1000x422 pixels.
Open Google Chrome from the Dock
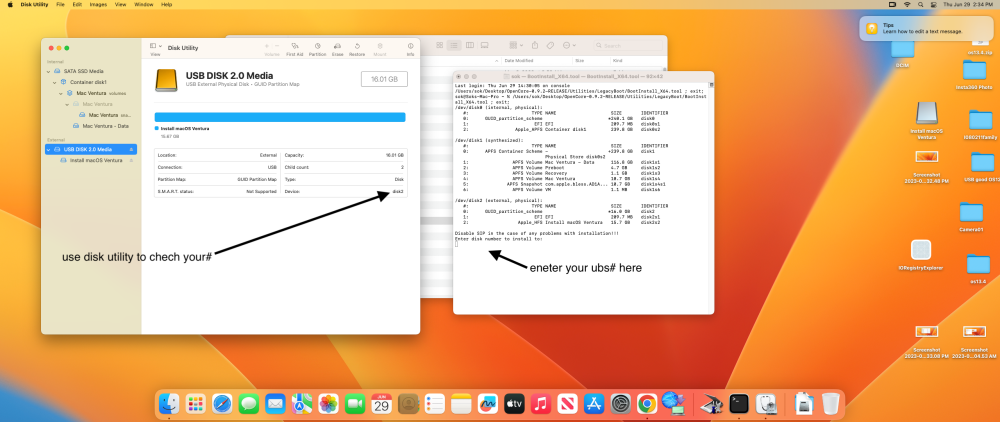(647, 404)
